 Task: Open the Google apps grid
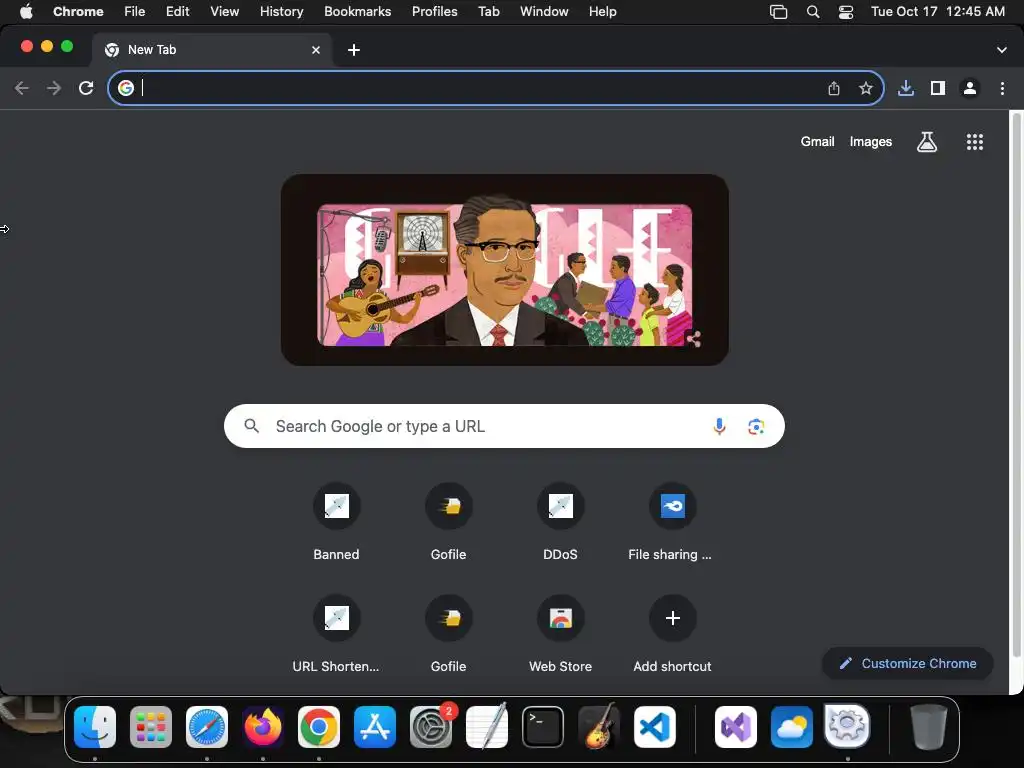click(x=975, y=142)
